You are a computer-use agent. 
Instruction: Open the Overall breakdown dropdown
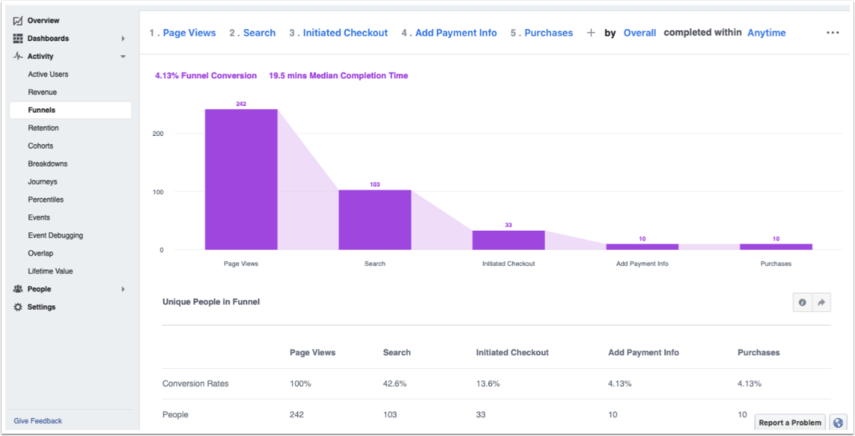pyautogui.click(x=639, y=33)
